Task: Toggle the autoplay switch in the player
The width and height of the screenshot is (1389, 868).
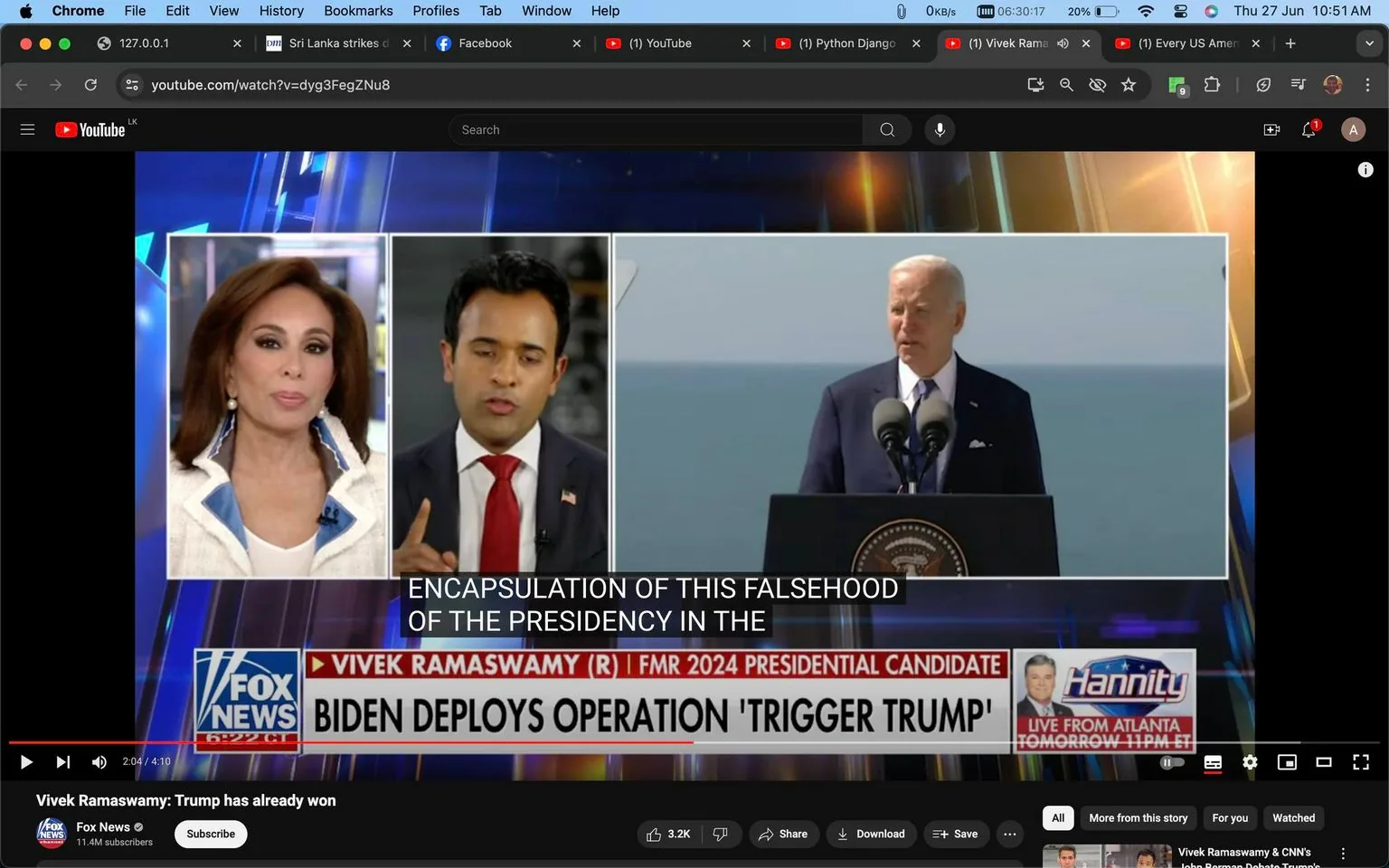Action: pyautogui.click(x=1170, y=762)
